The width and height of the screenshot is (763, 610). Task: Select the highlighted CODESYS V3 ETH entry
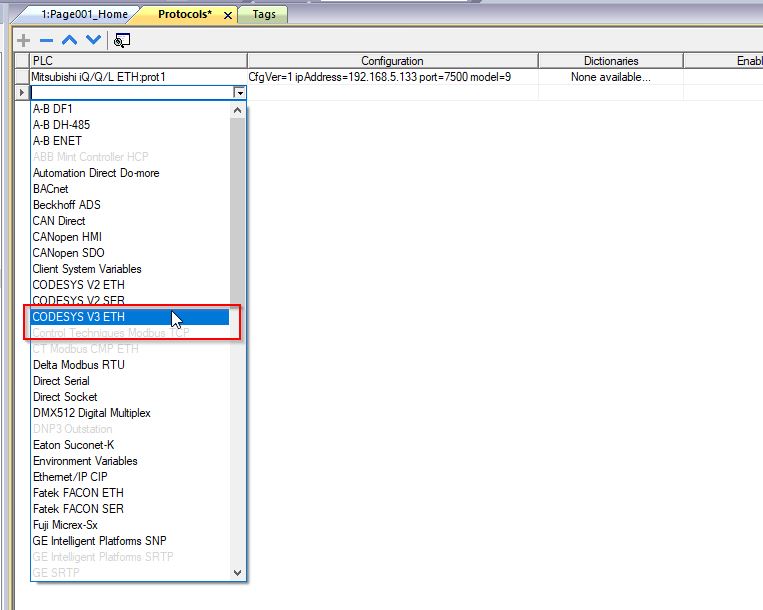point(129,317)
